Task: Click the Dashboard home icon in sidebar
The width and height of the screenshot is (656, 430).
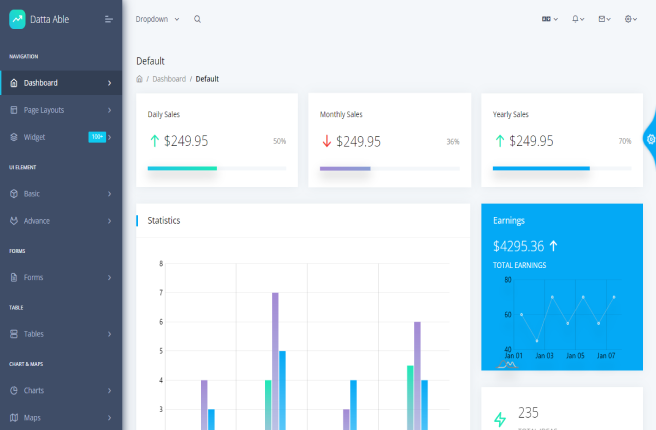Action: pyautogui.click(x=14, y=83)
